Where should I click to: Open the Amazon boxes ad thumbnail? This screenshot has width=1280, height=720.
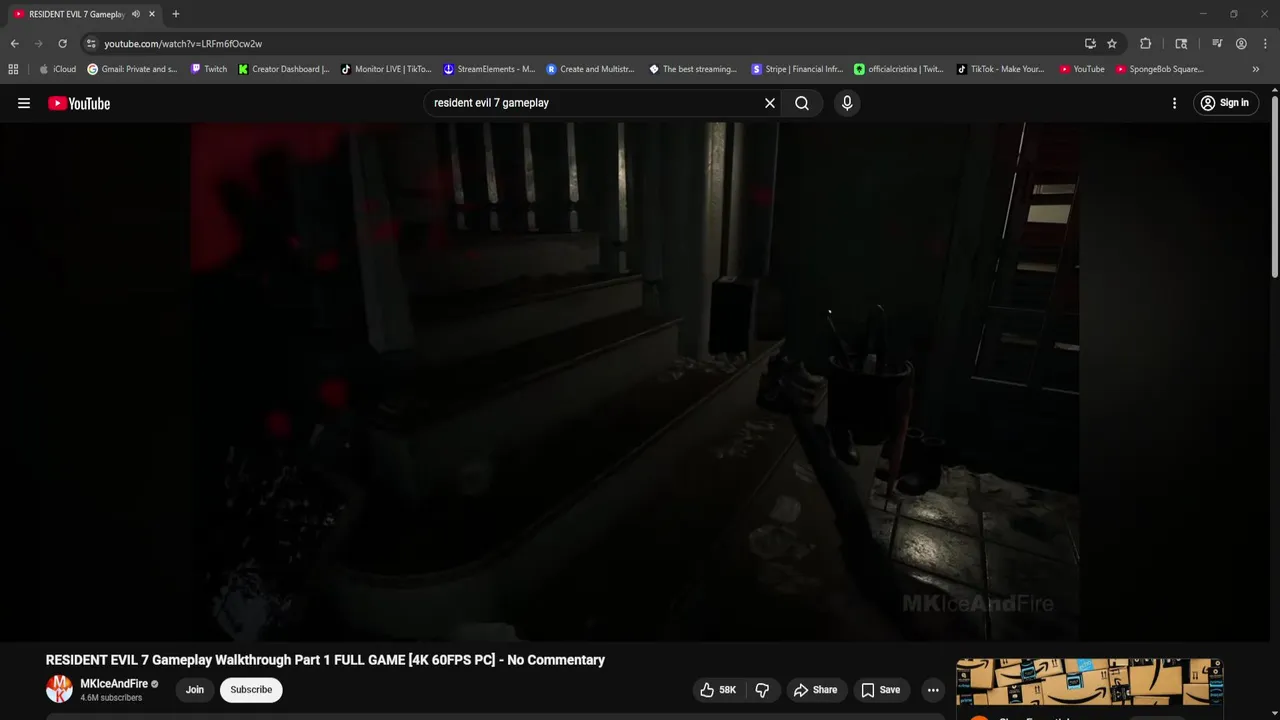(x=1089, y=683)
